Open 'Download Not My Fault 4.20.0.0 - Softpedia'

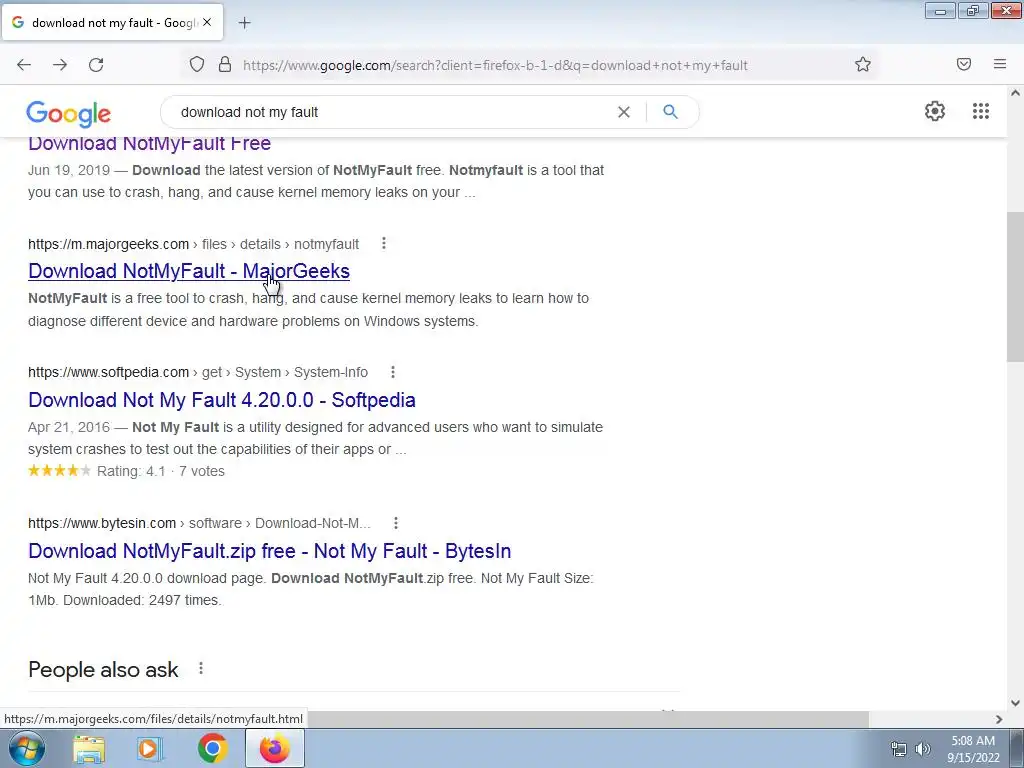tap(222, 400)
